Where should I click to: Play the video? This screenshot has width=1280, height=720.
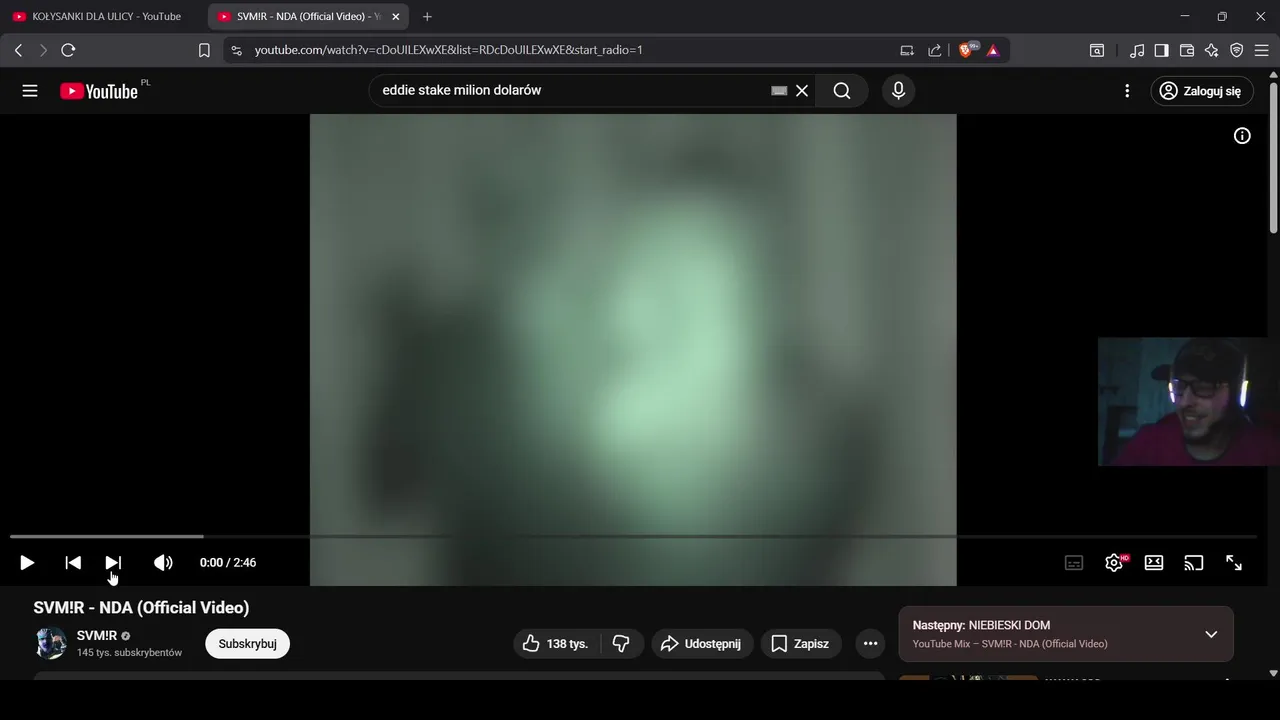(x=27, y=563)
